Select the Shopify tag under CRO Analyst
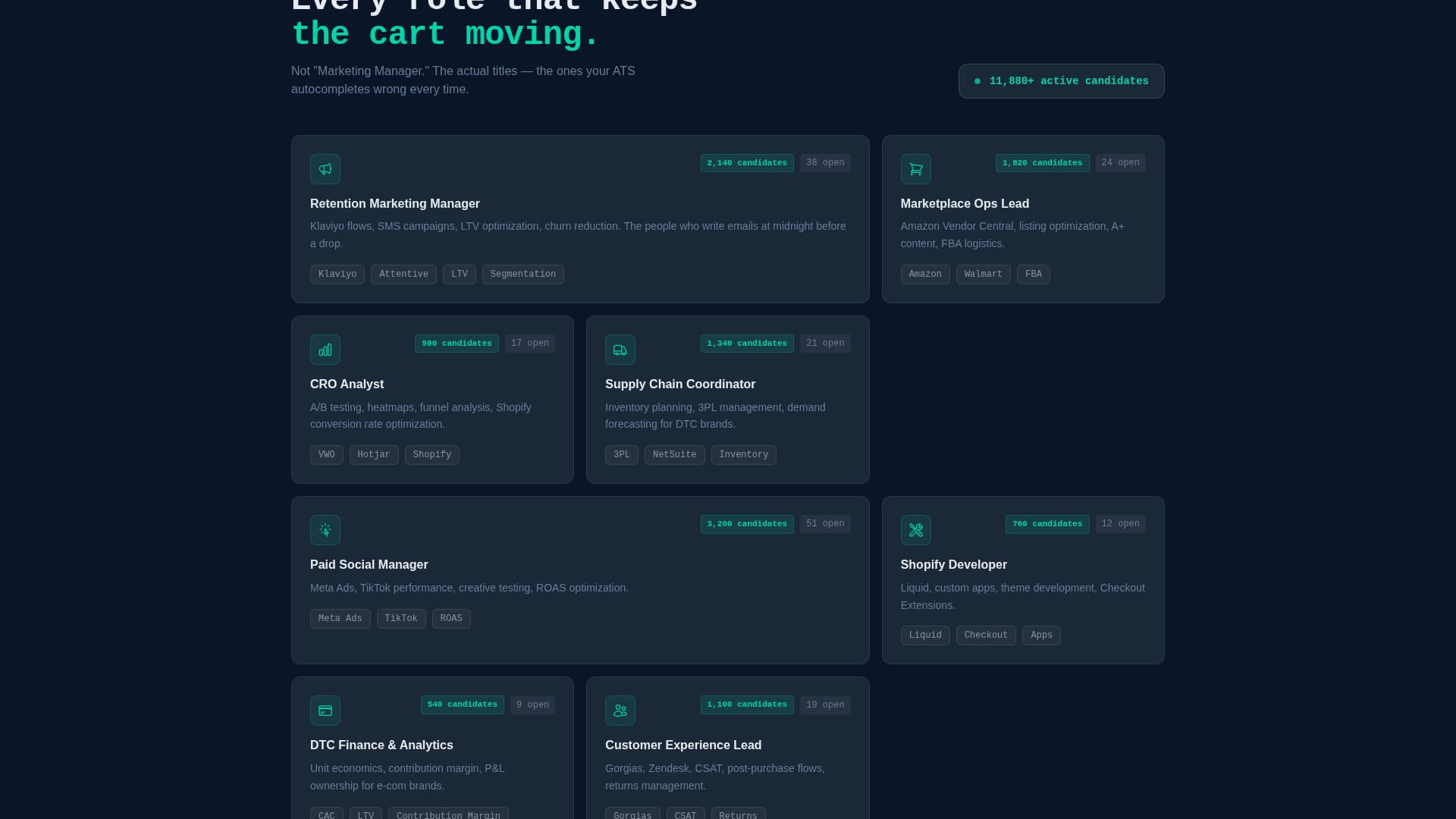 point(431,455)
